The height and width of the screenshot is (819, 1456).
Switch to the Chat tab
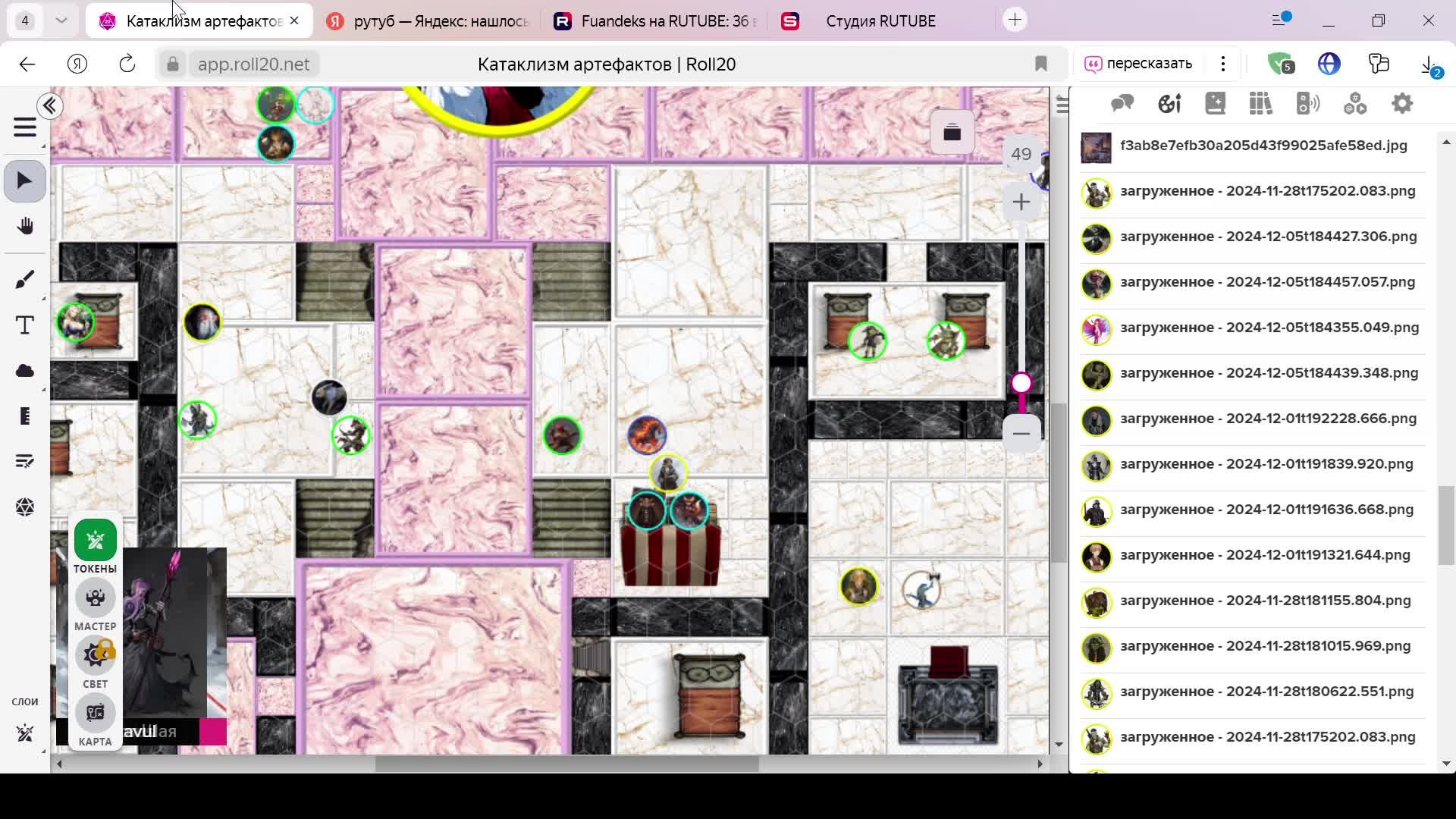click(x=1122, y=104)
